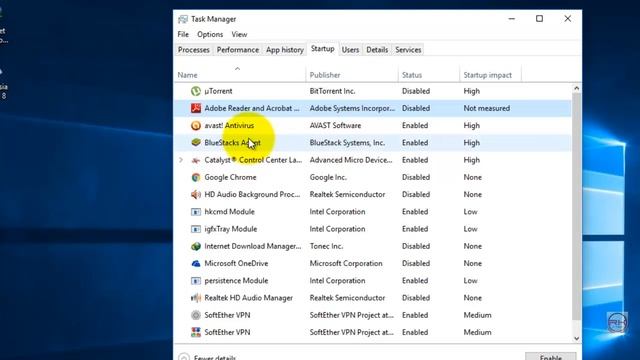Image resolution: width=640 pixels, height=360 pixels.
Task: Click the igfxTray Module icon
Action: [x=196, y=229]
